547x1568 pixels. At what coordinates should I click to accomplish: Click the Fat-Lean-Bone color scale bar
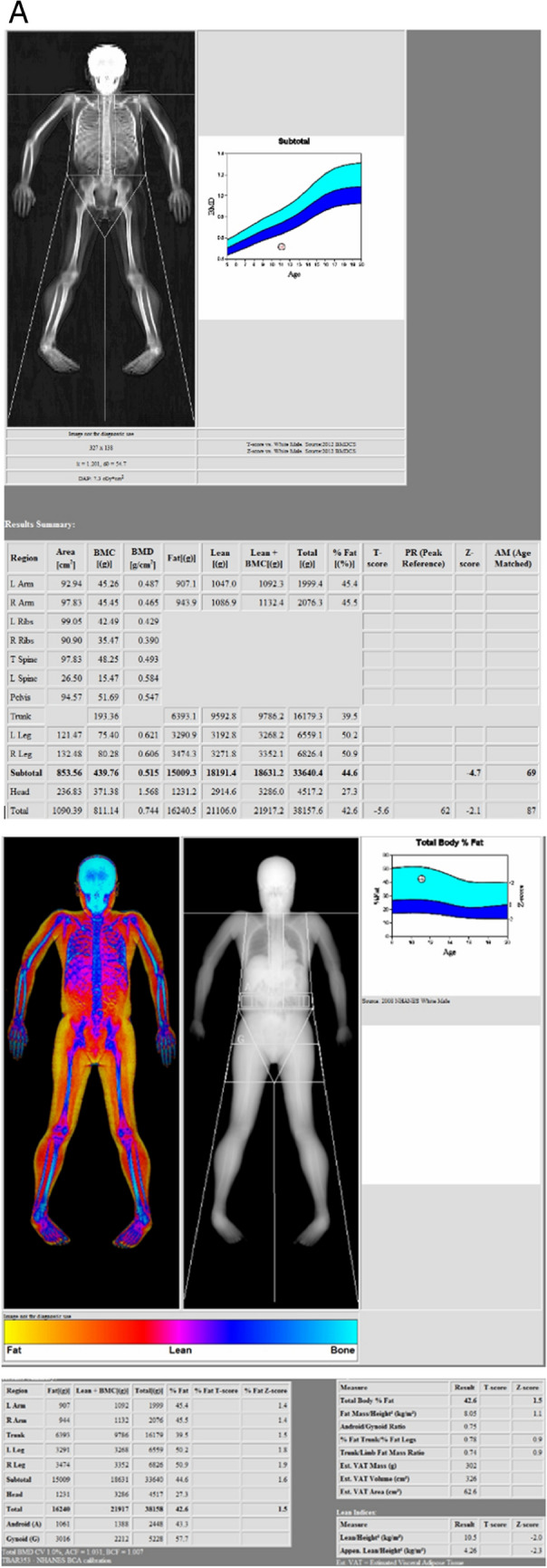pos(181,1332)
